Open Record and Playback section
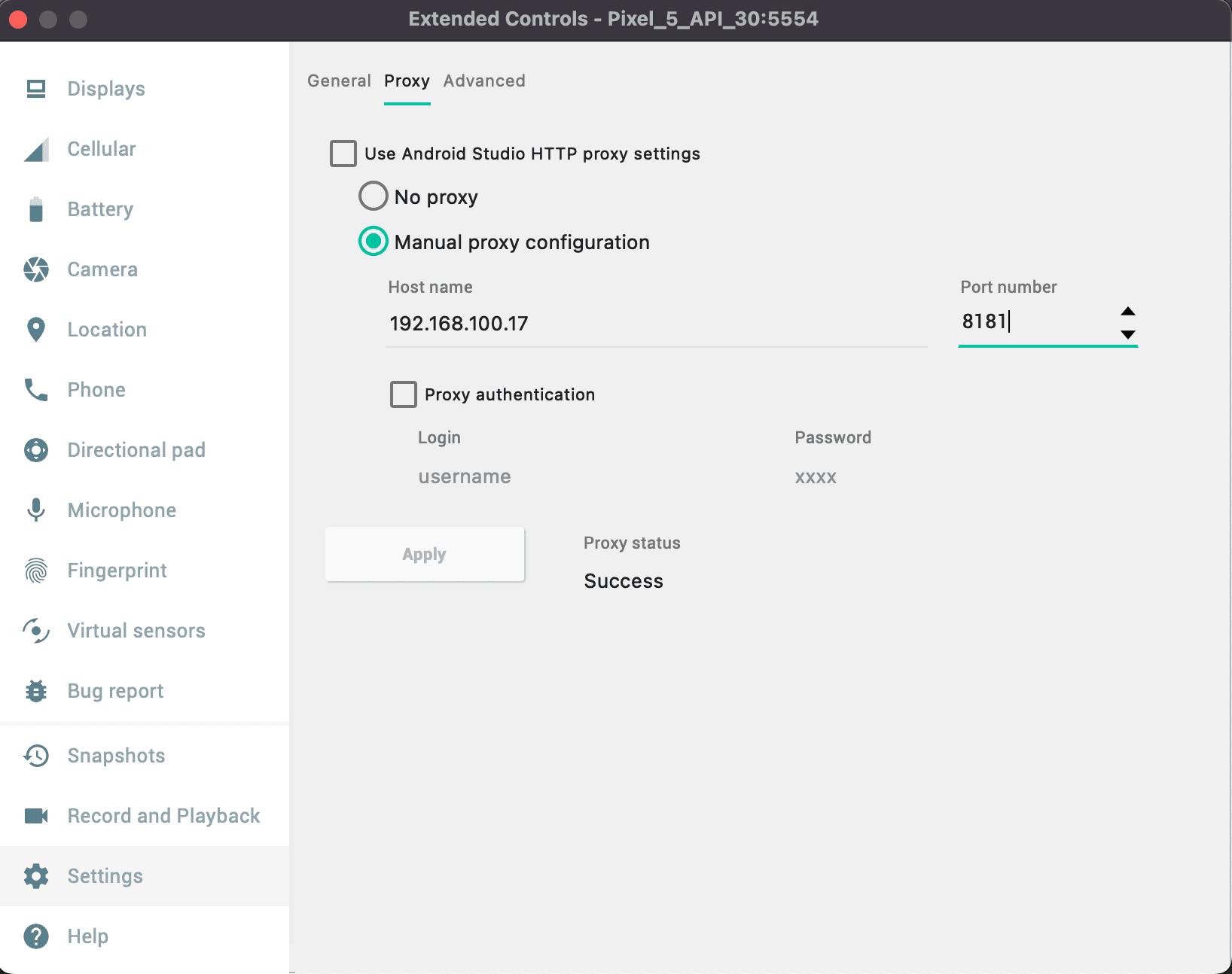Viewport: 1232px width, 974px height. (x=163, y=816)
